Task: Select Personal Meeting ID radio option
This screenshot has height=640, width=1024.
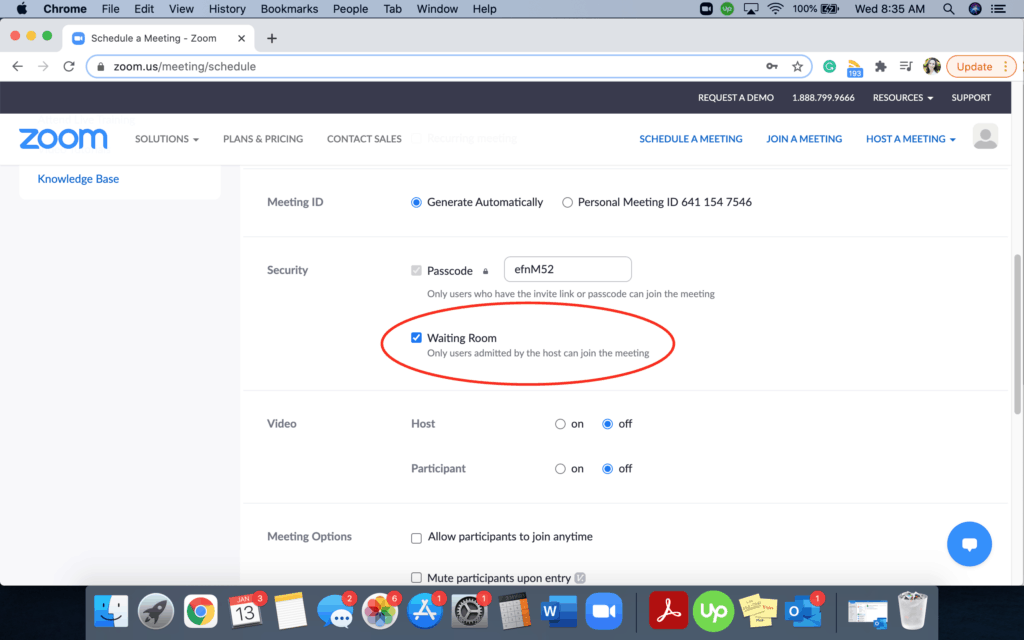Action: [568, 202]
